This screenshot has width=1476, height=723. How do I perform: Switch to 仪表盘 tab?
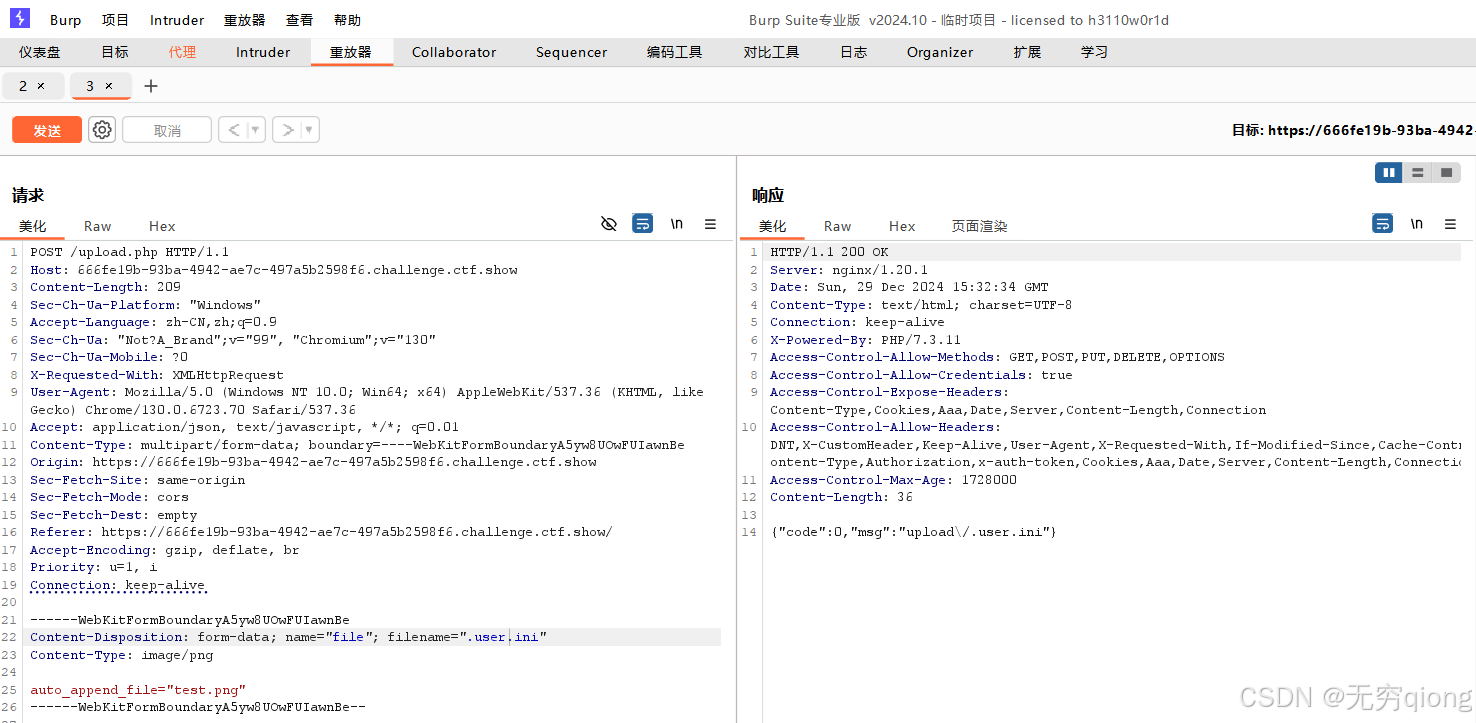39,52
